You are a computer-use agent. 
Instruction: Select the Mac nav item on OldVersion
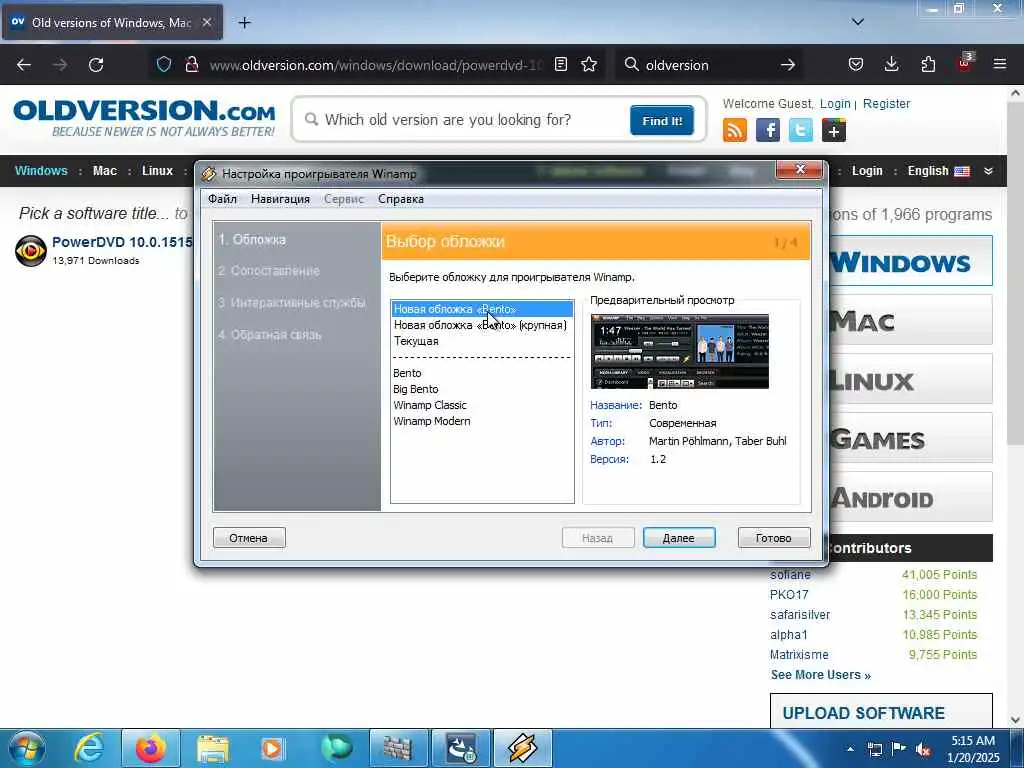pyautogui.click(x=104, y=171)
